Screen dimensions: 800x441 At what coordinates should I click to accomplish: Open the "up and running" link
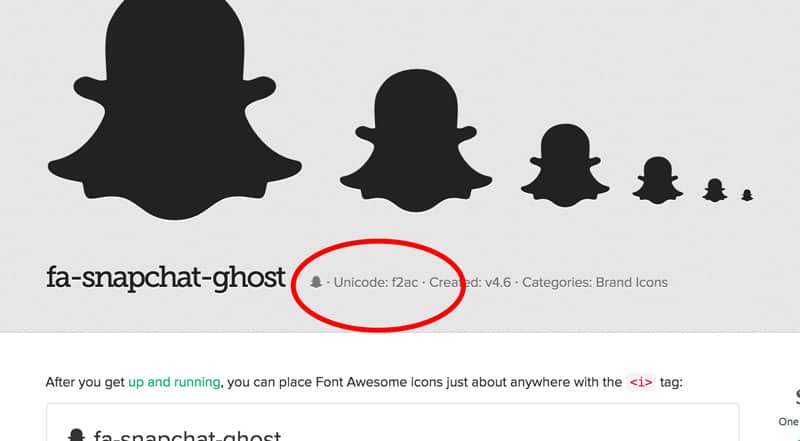[174, 382]
